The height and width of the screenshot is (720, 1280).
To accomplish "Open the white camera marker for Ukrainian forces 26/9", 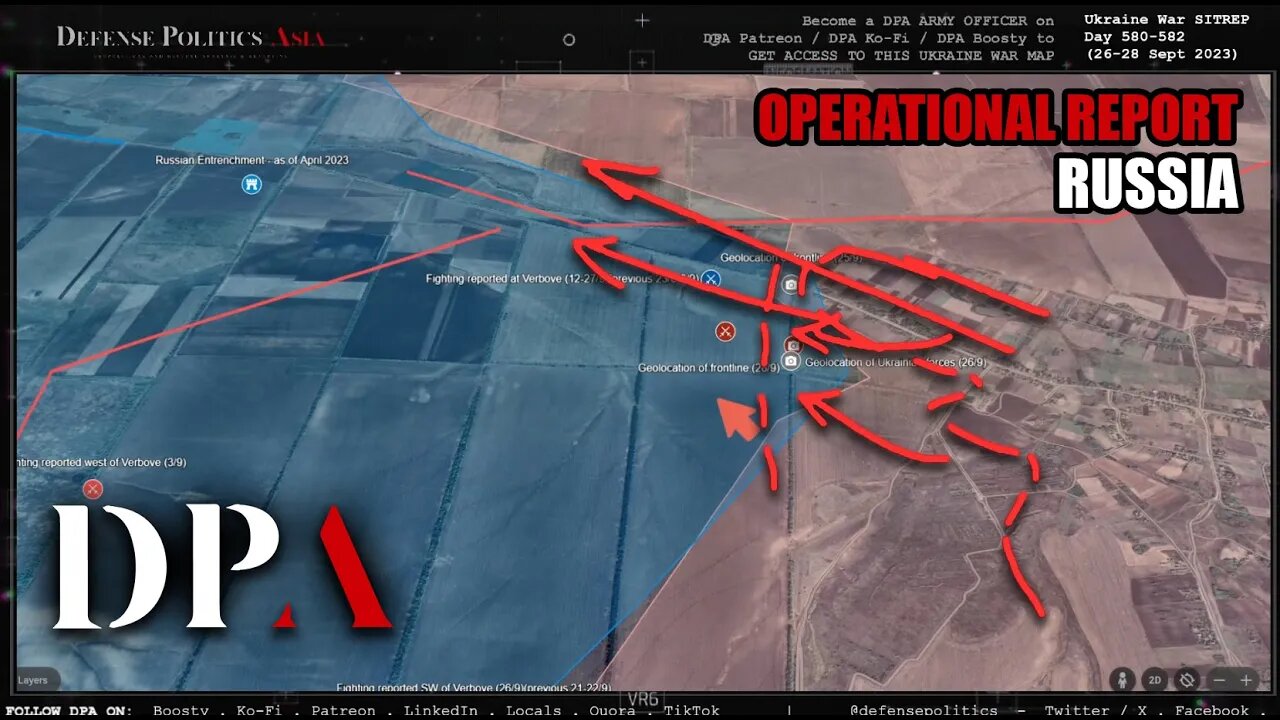I will pyautogui.click(x=790, y=361).
